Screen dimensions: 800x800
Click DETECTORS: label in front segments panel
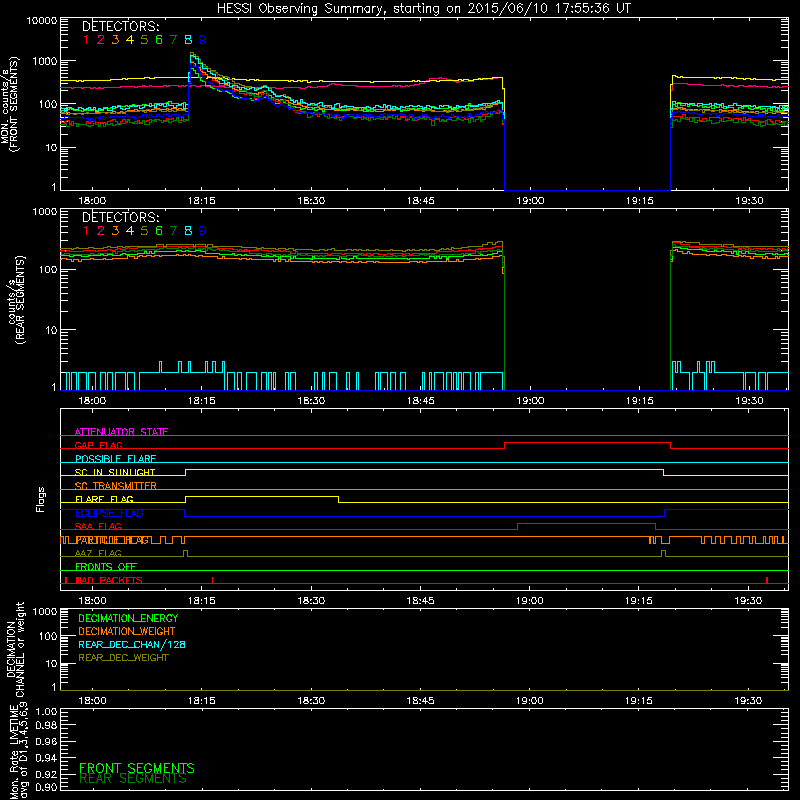click(121, 26)
